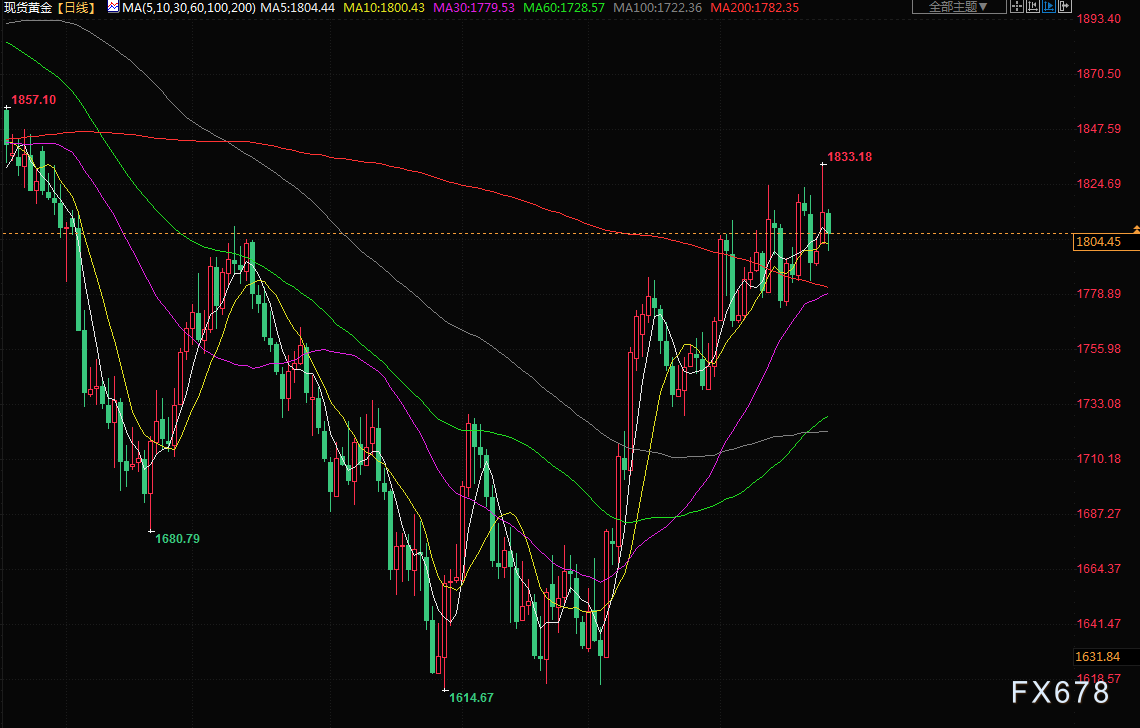Screen dimensions: 1140x728
Task: Click the 1687.27 axis value
Action: point(1099,513)
